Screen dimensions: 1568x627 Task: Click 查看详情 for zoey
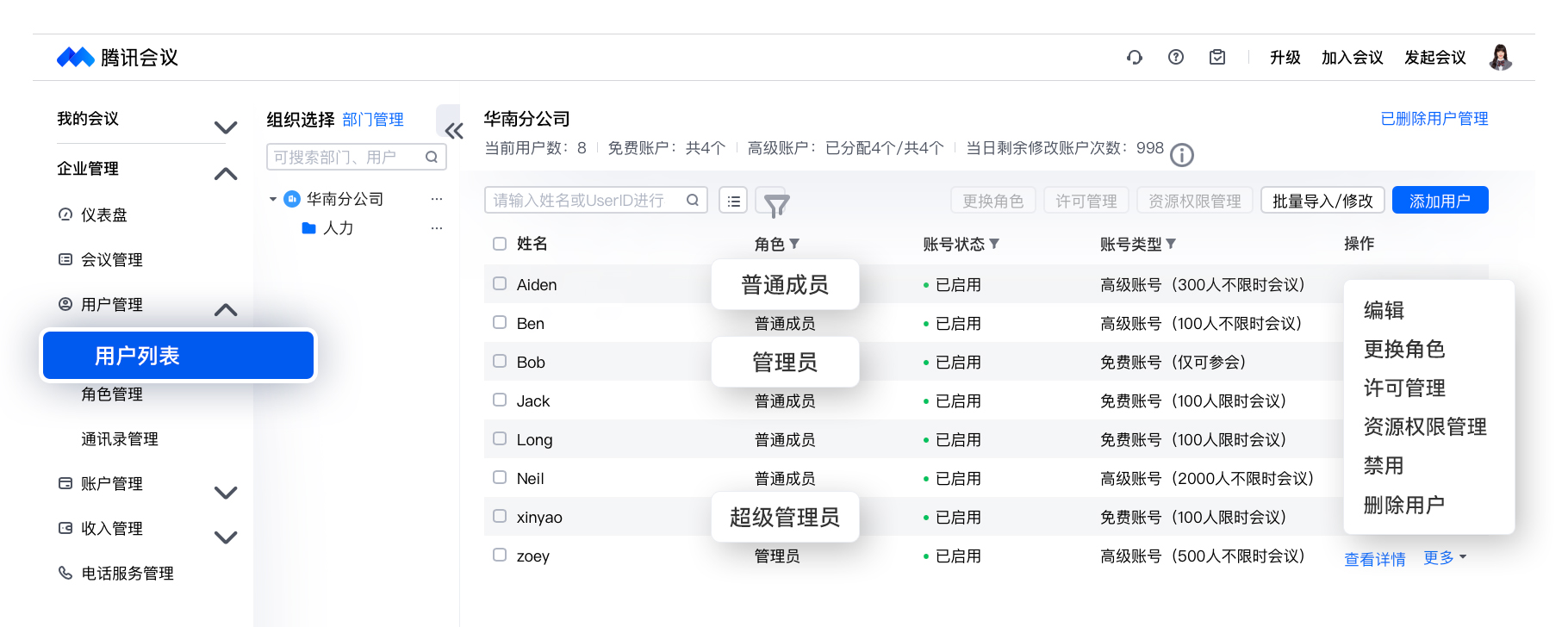pyautogui.click(x=1375, y=559)
